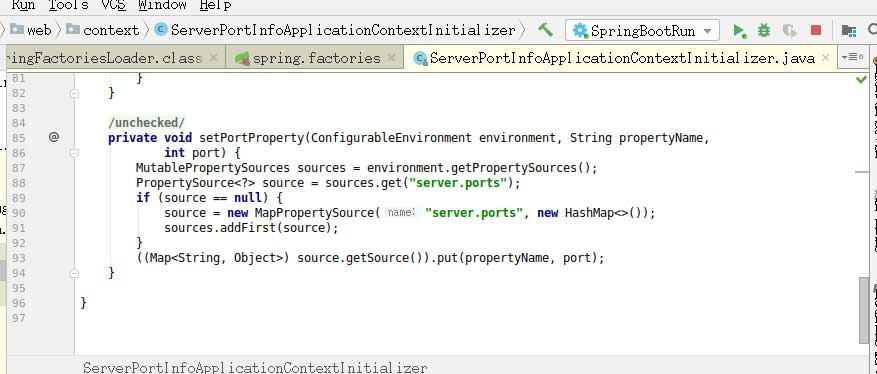The image size is (877, 374).
Task: Click the green checkmark inspection indicator
Action: coord(861,79)
